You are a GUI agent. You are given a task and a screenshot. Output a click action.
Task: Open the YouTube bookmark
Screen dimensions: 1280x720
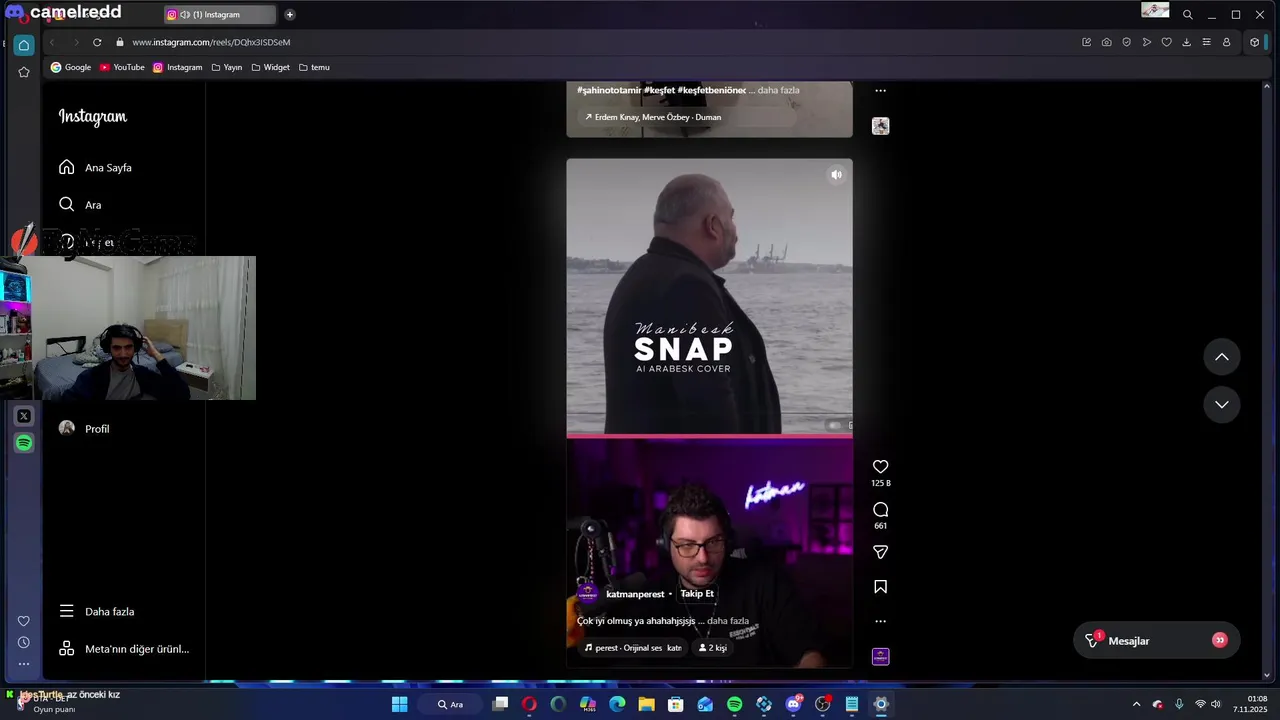pyautogui.click(x=122, y=67)
